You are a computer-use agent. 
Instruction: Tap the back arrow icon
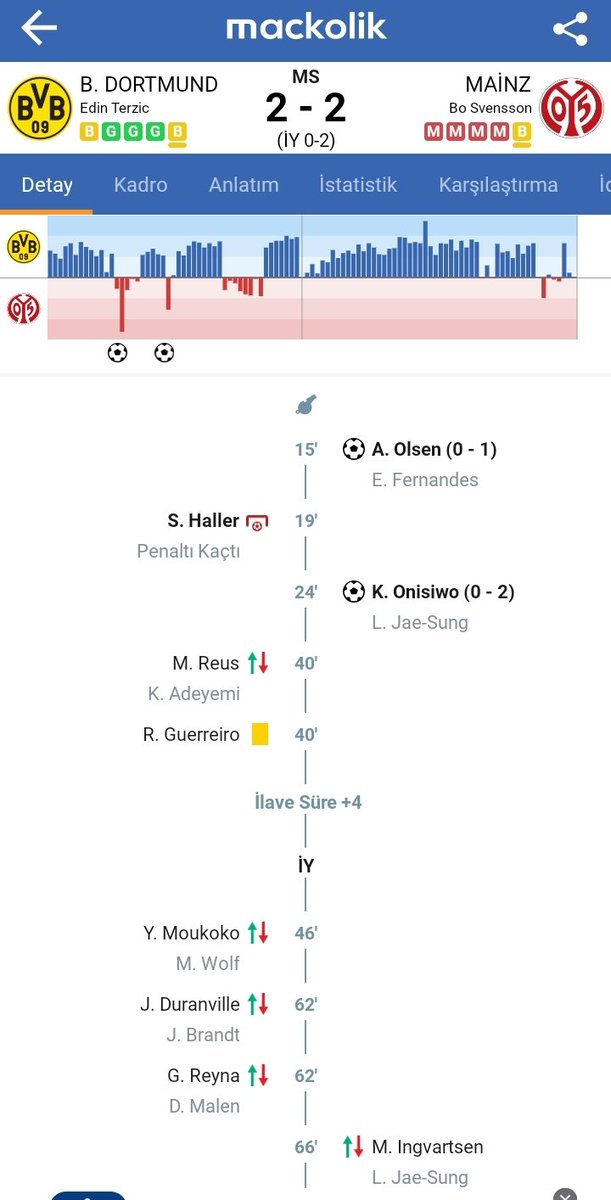coord(39,28)
